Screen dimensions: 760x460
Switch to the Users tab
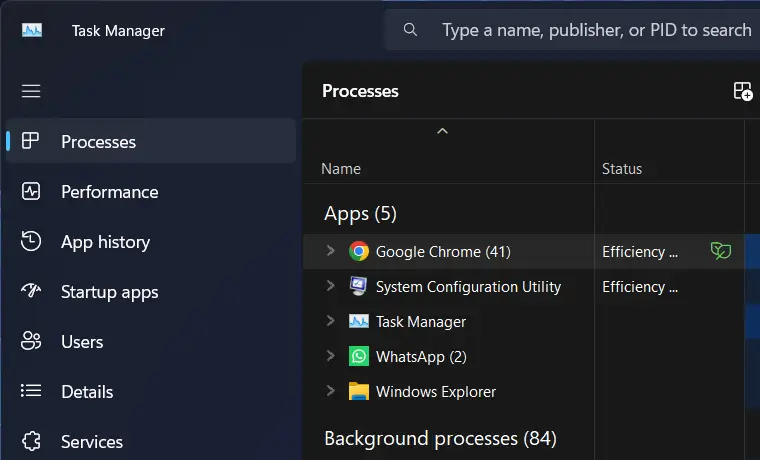pos(151,341)
